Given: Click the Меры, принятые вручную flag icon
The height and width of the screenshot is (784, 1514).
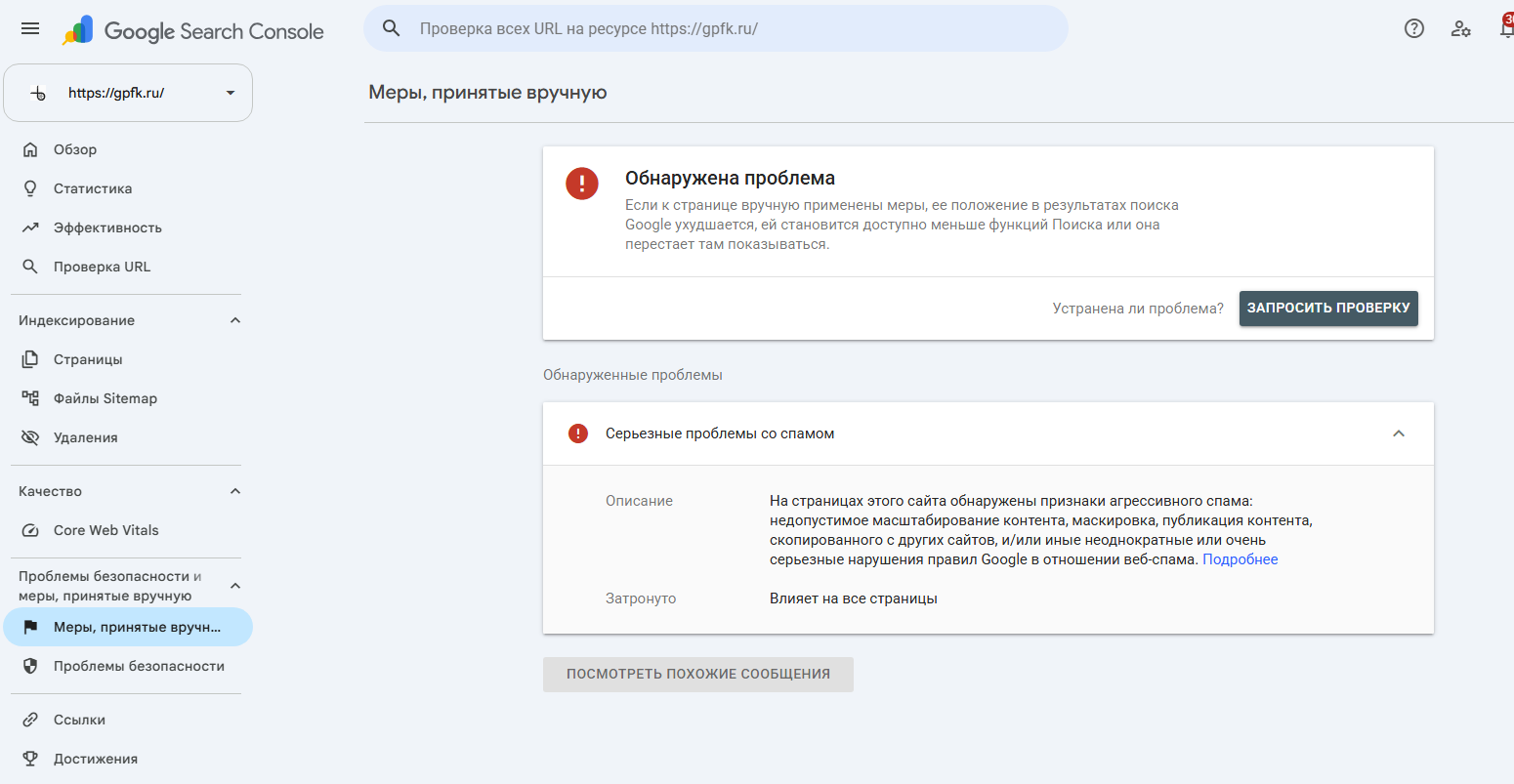Looking at the screenshot, I should (x=30, y=627).
